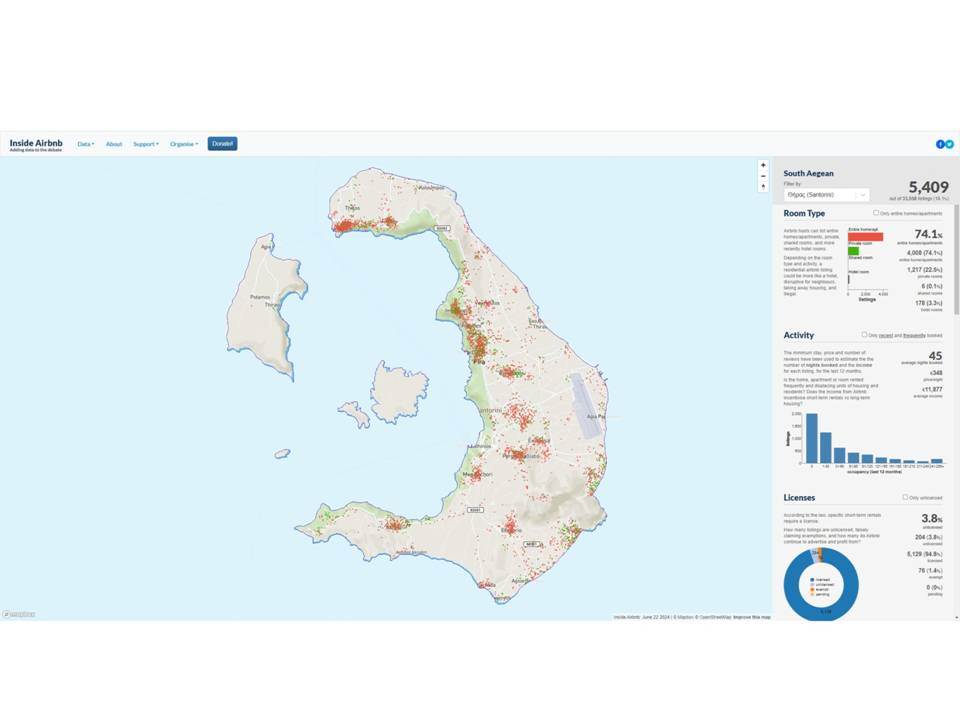
Task: Click the South Aegean heading
Action: coord(808,173)
